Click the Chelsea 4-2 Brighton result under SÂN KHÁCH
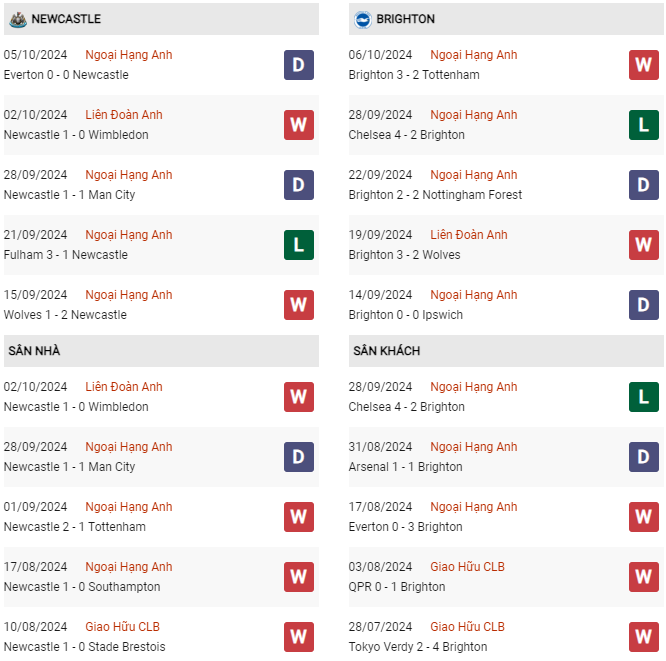Viewport: 666px width, 661px height. [406, 407]
